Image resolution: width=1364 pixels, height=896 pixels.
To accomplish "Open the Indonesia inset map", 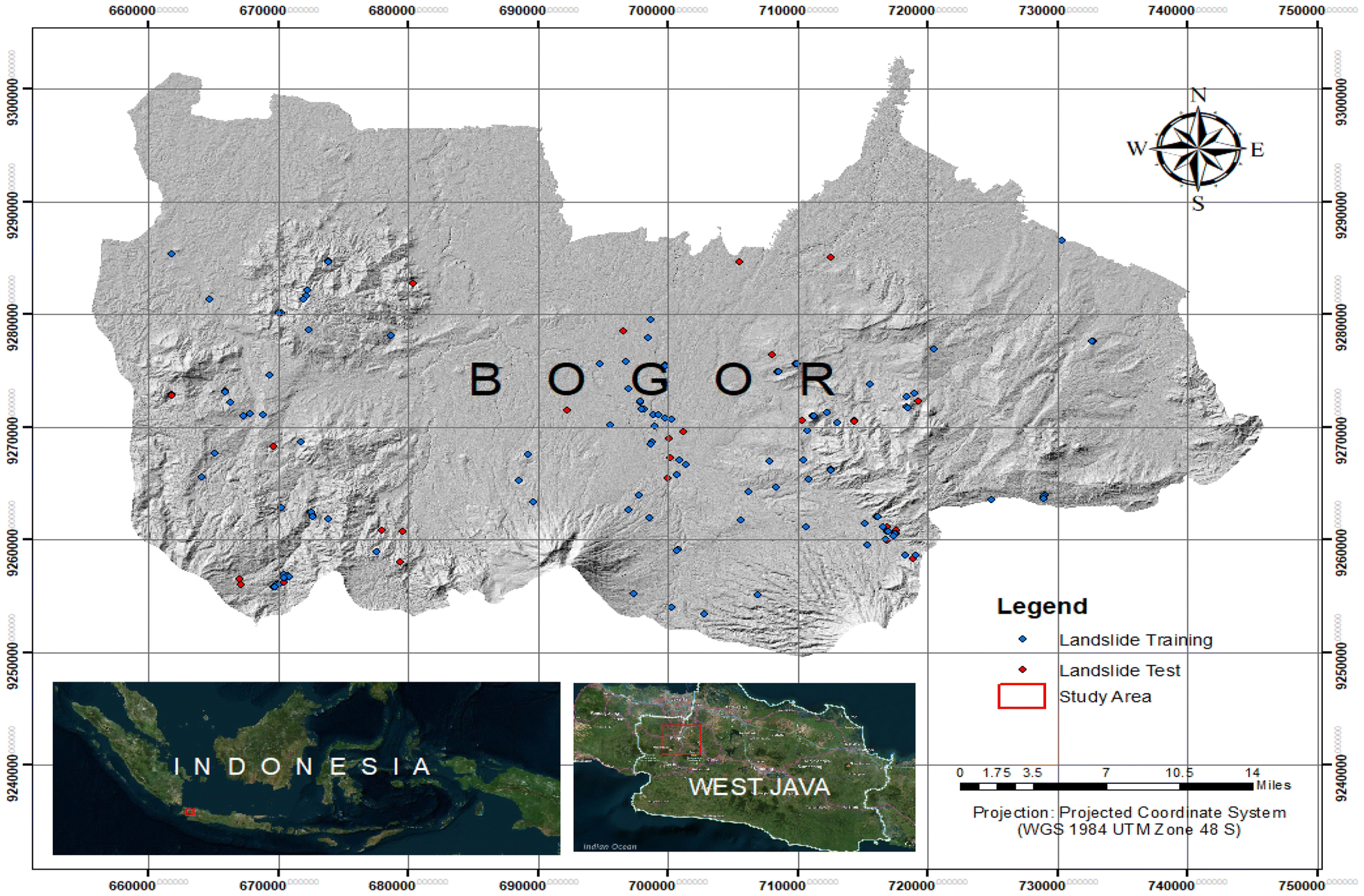I will point(306,768).
